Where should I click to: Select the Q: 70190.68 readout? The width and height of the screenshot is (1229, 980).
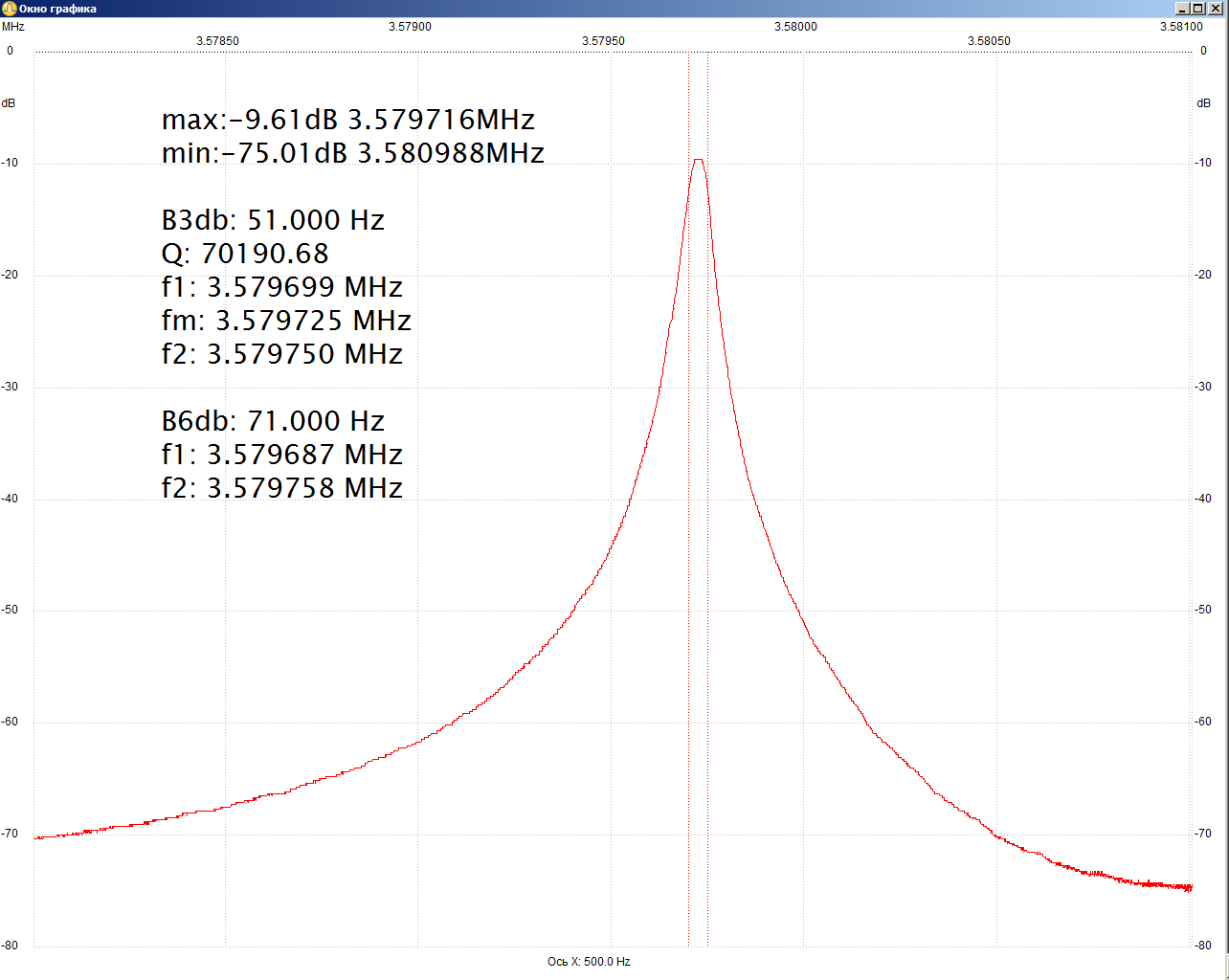(x=245, y=254)
